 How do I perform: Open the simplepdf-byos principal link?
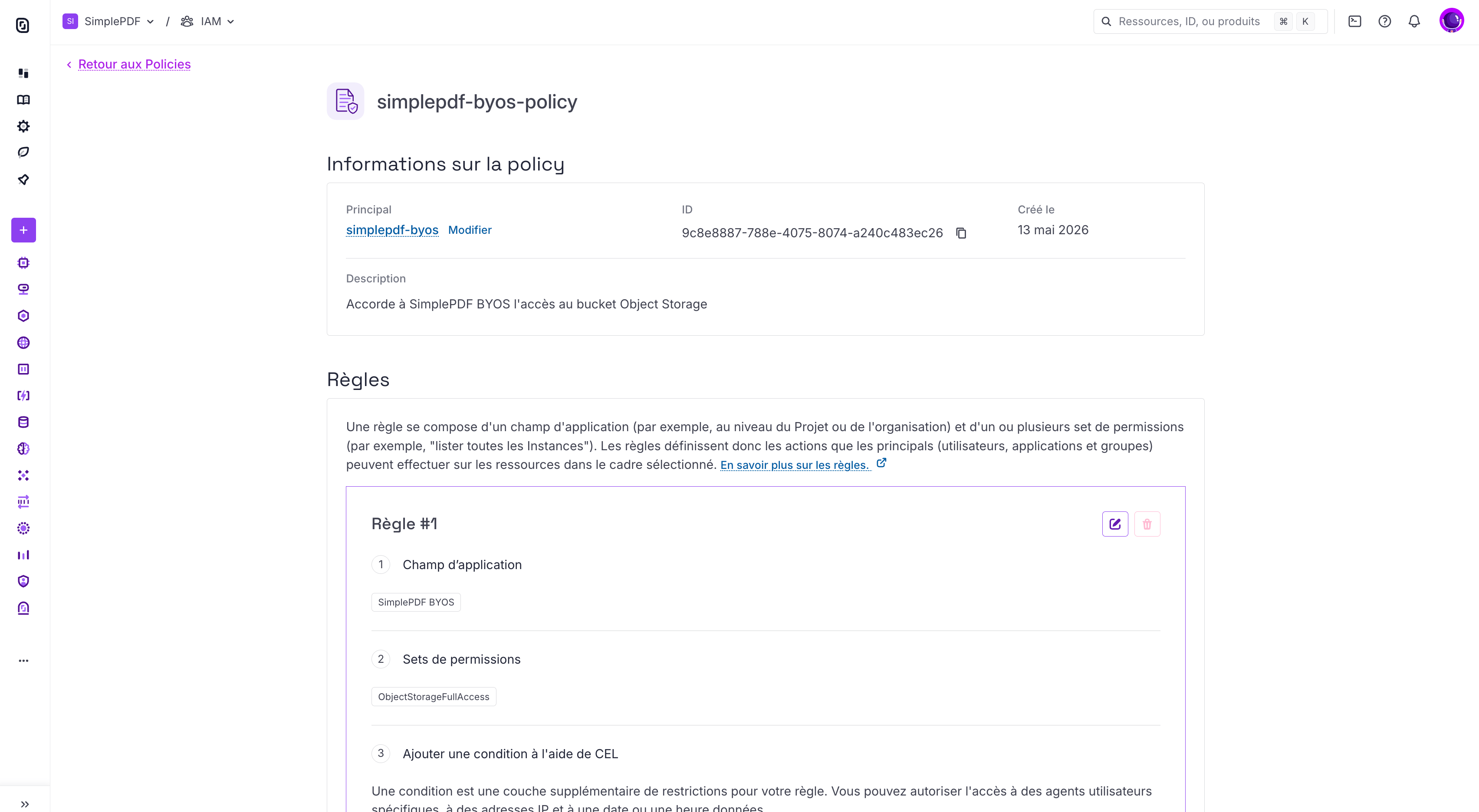pos(392,229)
